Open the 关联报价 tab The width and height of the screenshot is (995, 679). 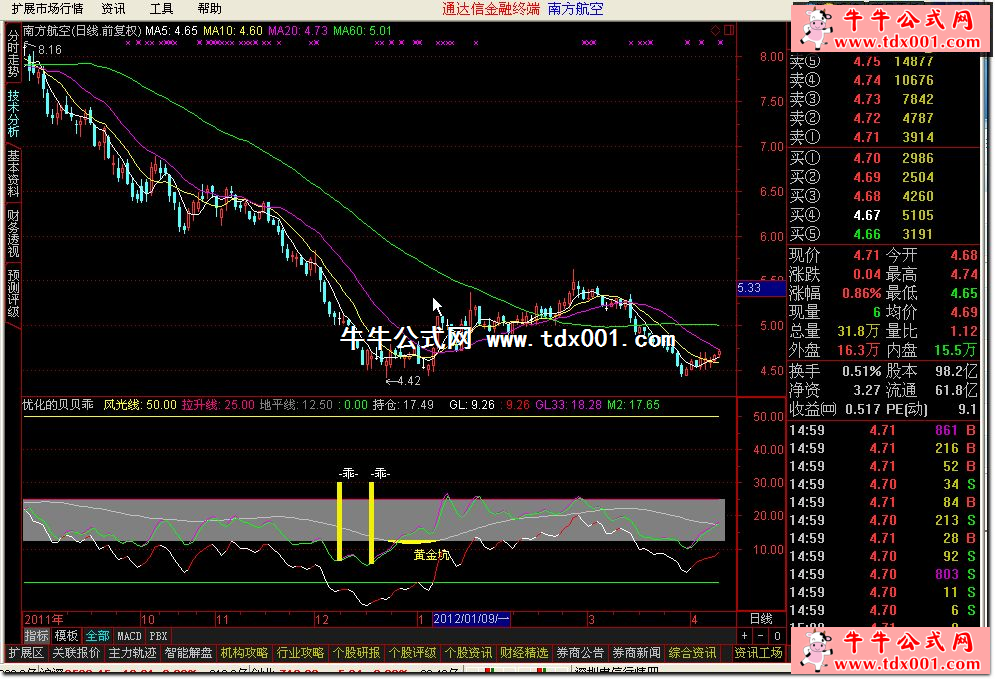tap(76, 652)
